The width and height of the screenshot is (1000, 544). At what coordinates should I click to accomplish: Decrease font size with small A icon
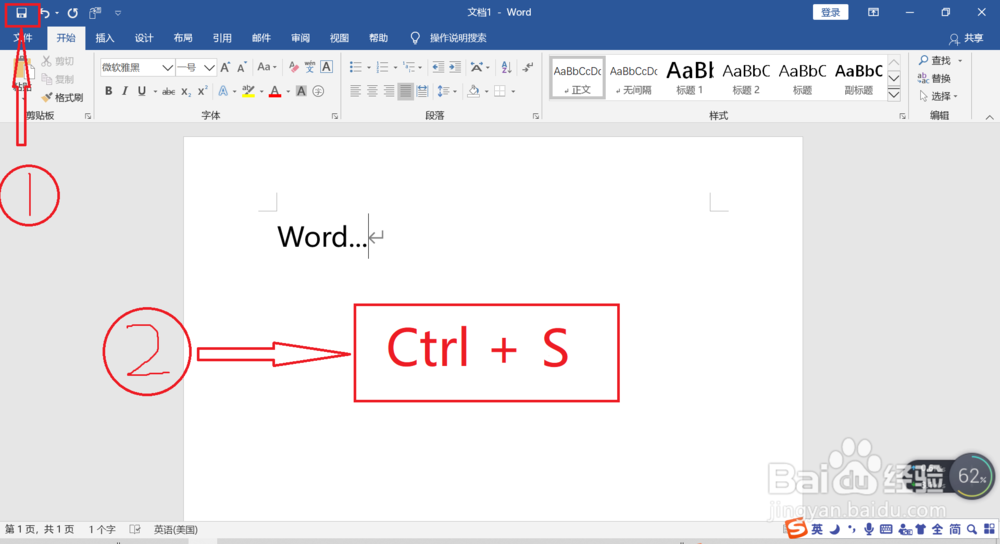[242, 67]
